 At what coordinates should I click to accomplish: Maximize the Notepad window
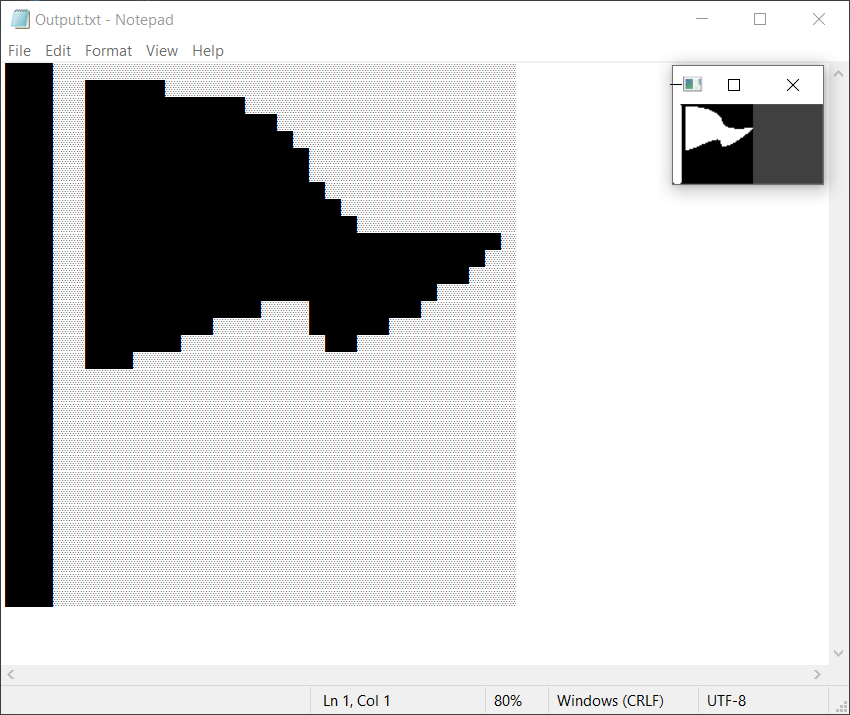click(760, 19)
